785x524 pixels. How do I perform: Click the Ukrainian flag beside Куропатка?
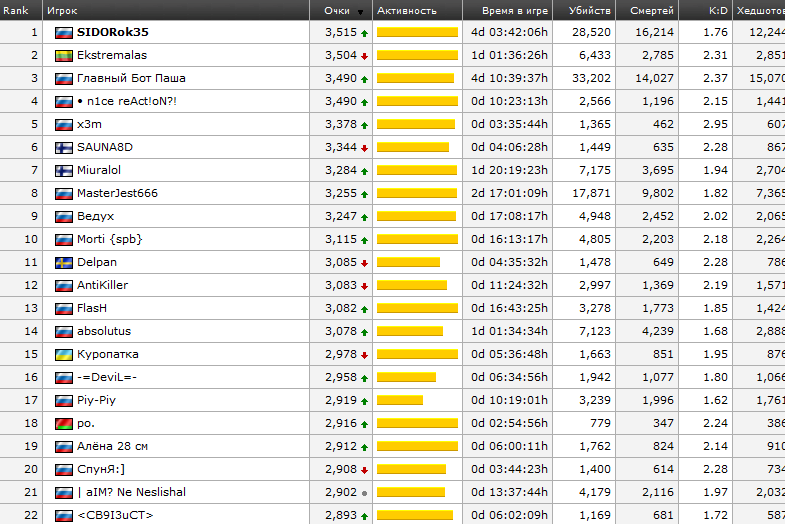coord(63,354)
